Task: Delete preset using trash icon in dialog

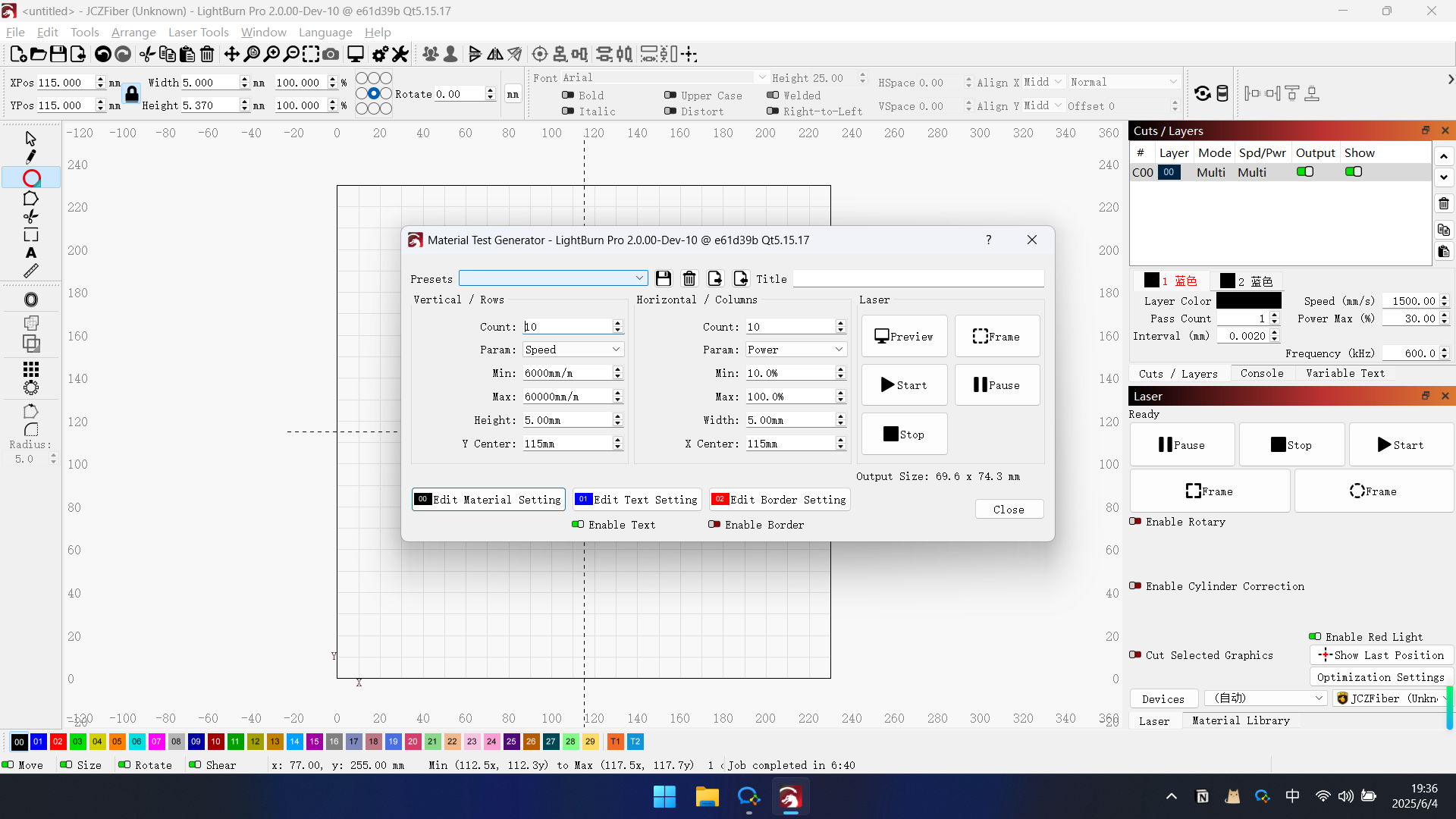Action: click(689, 278)
